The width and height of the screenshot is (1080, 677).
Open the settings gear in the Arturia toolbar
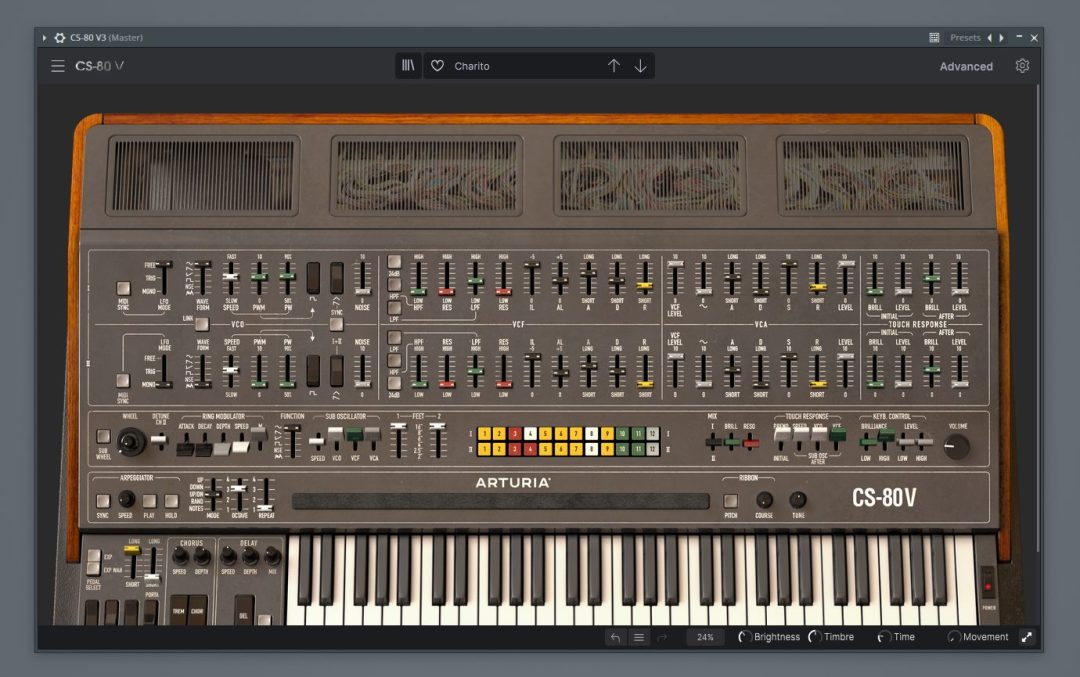[x=1022, y=65]
